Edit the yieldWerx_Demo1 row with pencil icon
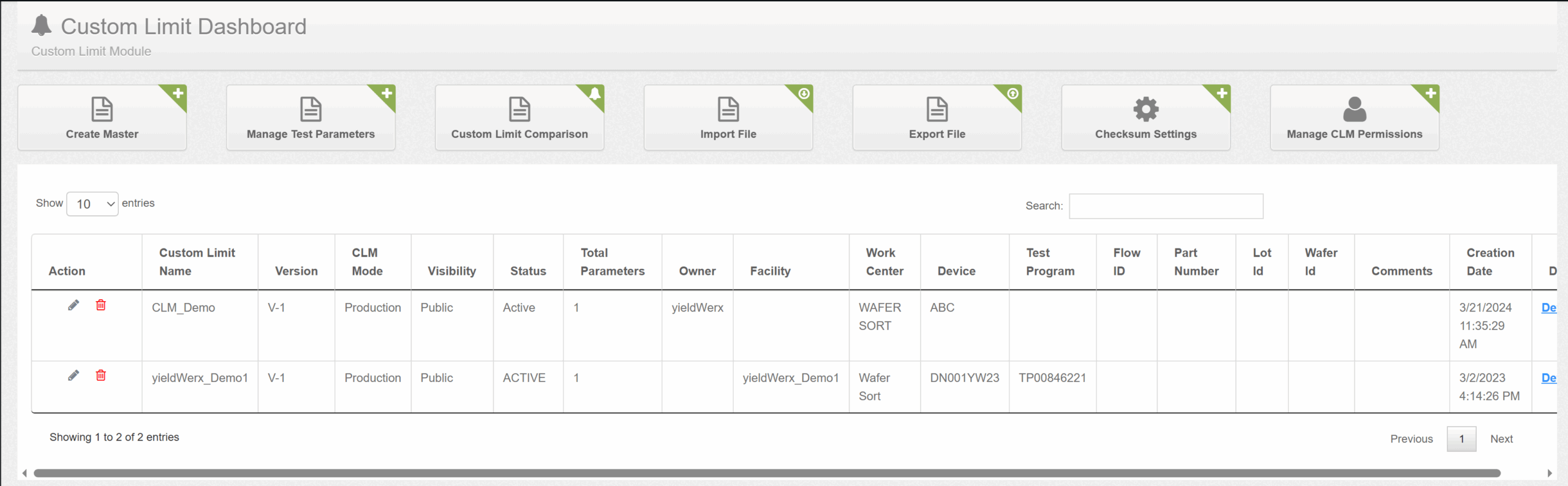Image resolution: width=1568 pixels, height=486 pixels. 73,375
